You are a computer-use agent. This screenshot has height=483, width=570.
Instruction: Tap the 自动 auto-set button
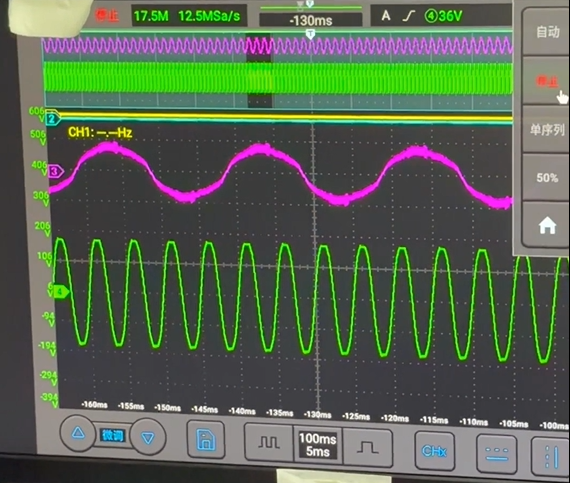pos(547,32)
